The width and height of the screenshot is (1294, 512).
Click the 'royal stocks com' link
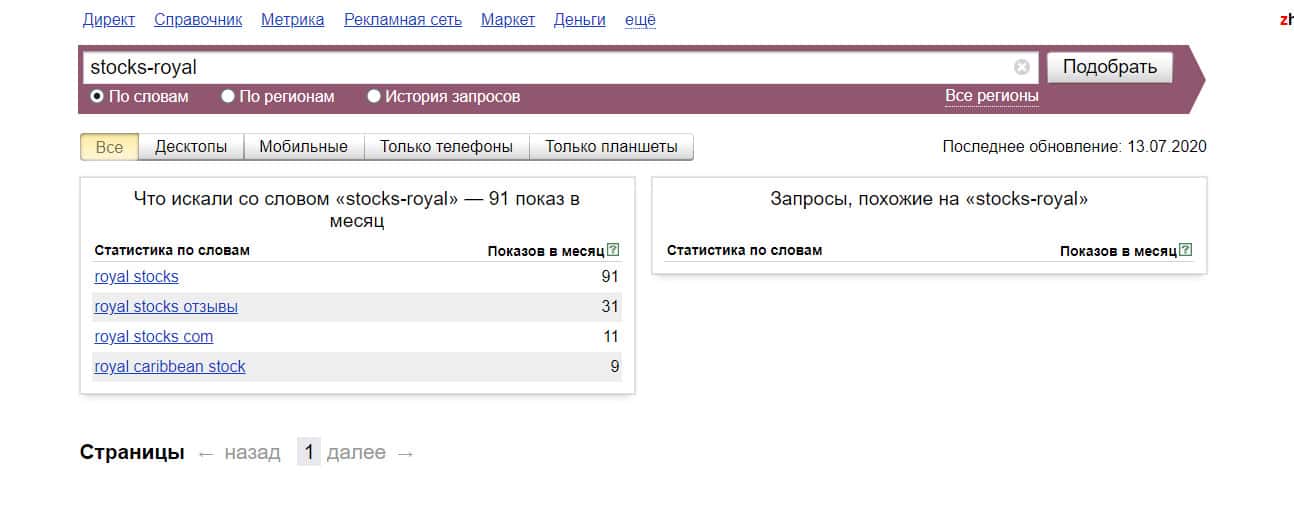click(154, 336)
